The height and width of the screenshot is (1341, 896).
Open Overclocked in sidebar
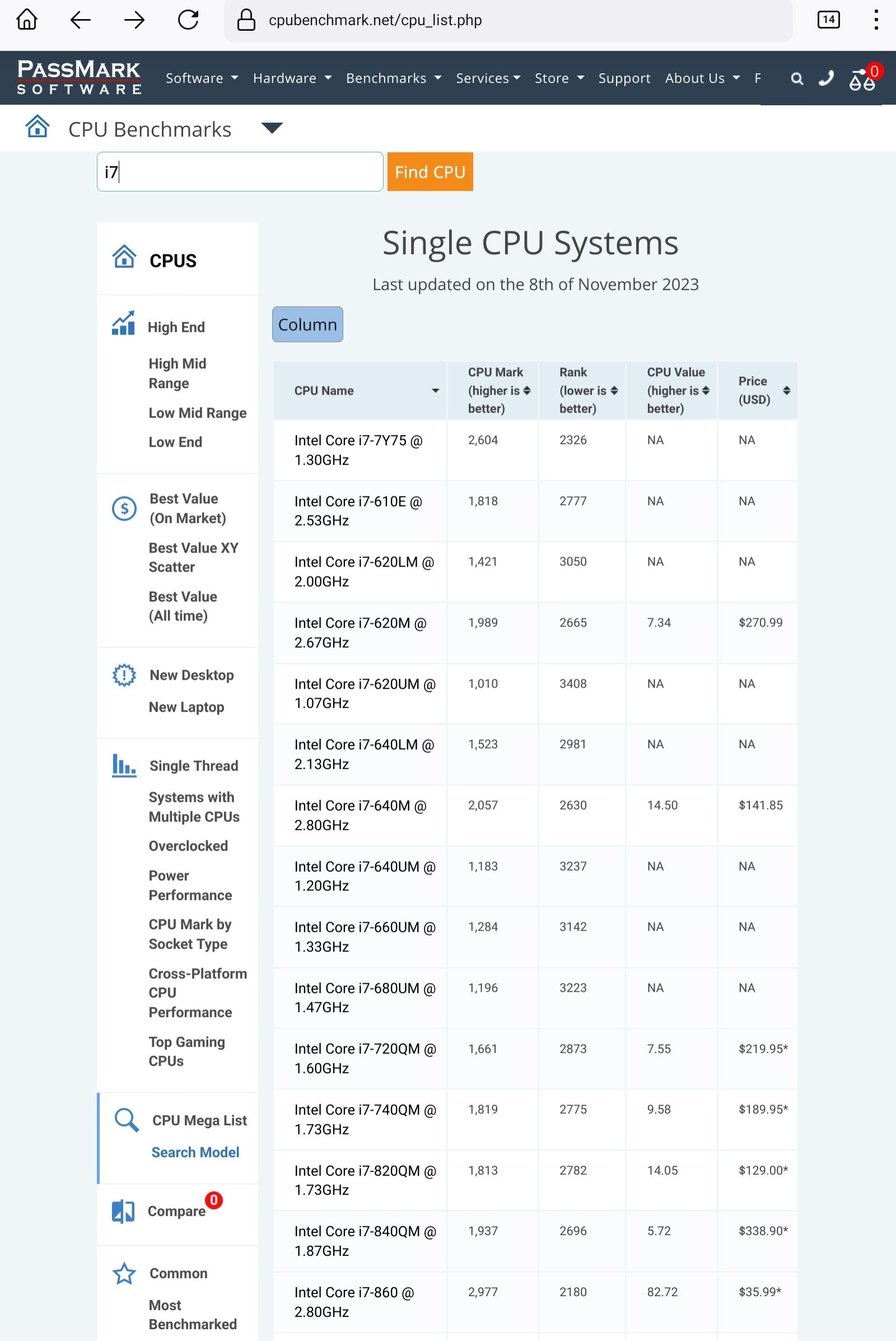(188, 846)
